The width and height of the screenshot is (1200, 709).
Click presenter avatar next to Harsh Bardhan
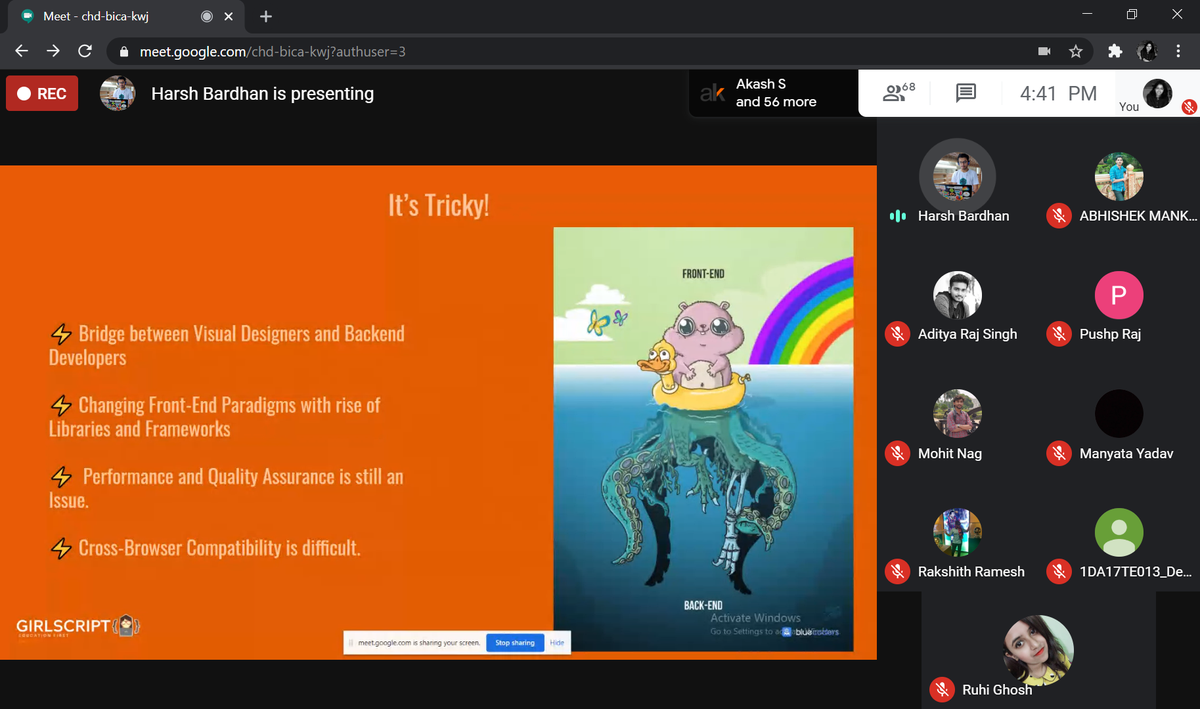pyautogui.click(x=117, y=94)
